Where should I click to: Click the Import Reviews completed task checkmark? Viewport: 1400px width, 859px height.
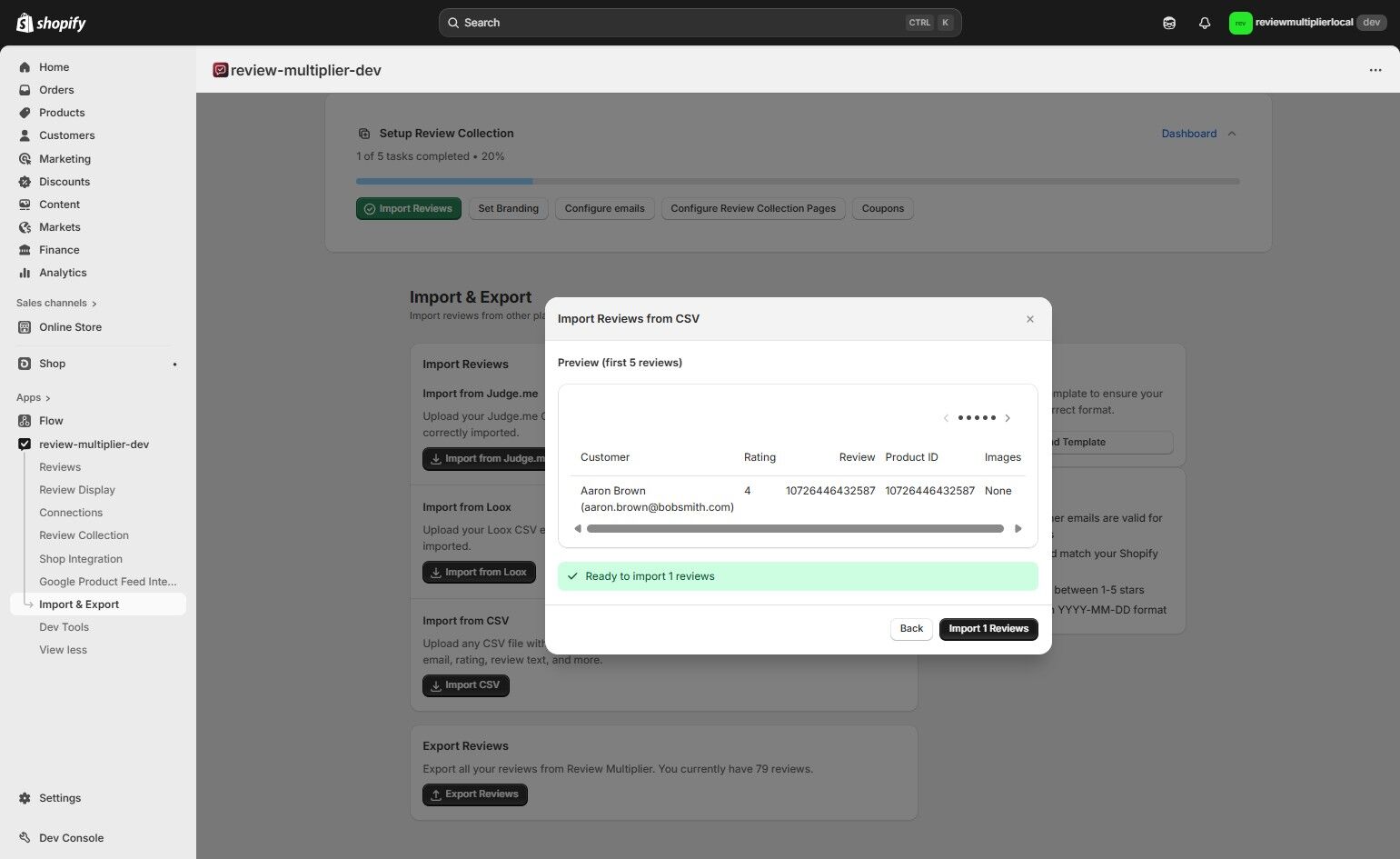(x=370, y=208)
